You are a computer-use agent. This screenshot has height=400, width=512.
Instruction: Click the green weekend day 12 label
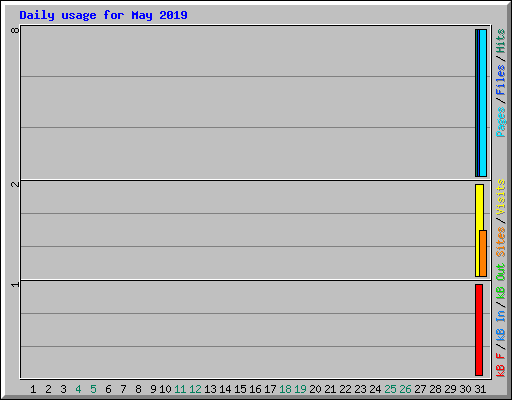[x=195, y=389]
